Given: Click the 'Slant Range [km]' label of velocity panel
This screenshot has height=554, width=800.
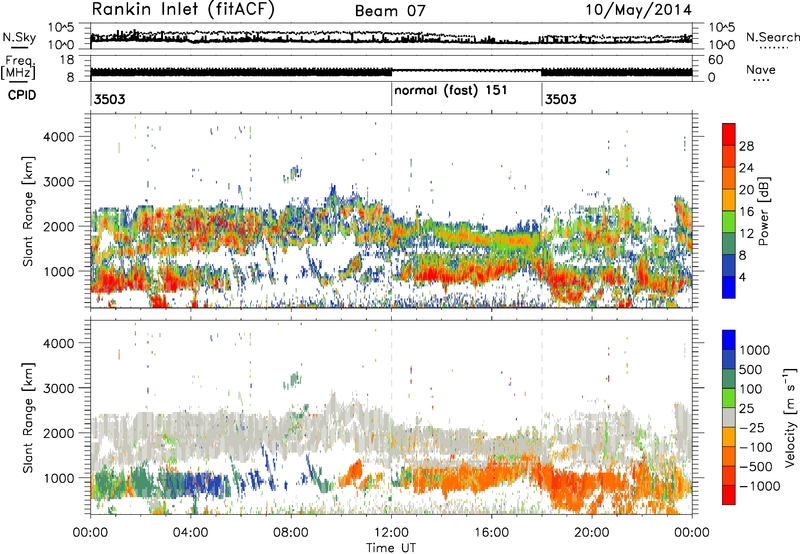Looking at the screenshot, I should pyautogui.click(x=28, y=418).
